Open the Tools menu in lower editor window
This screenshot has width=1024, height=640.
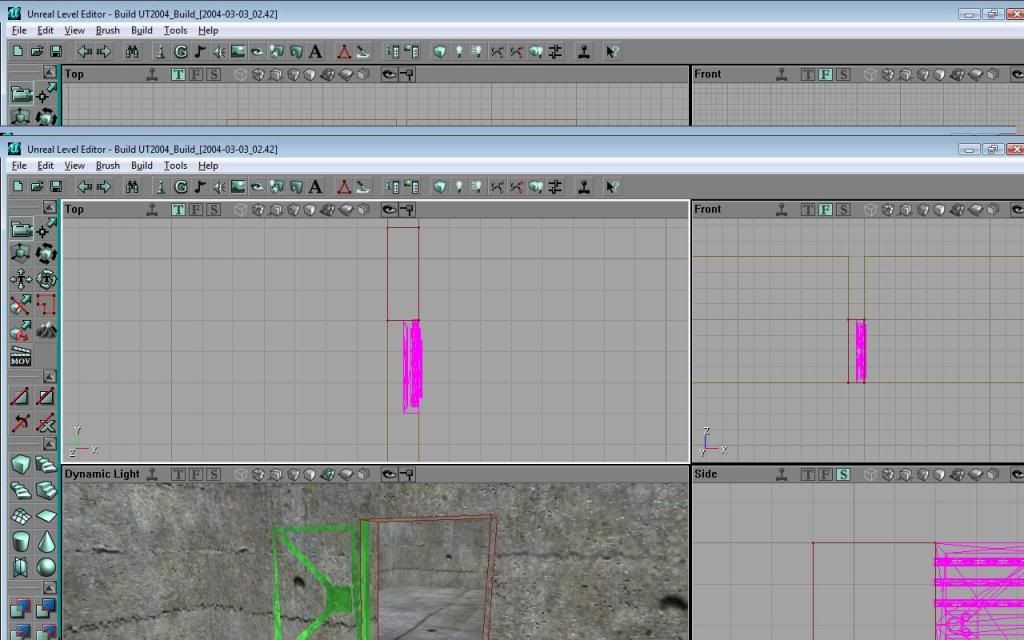175,166
